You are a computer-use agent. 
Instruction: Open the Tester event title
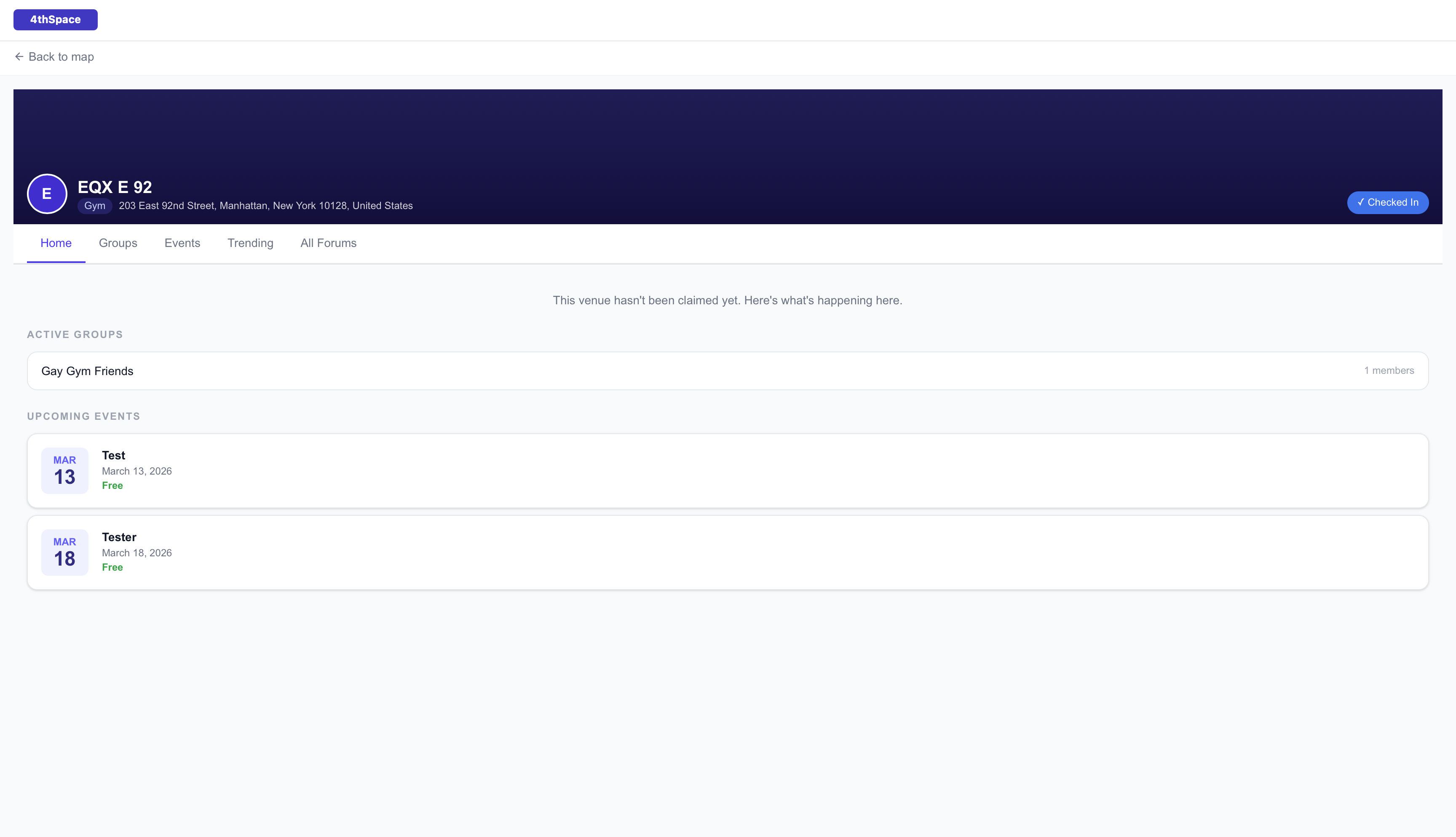pyautogui.click(x=119, y=537)
